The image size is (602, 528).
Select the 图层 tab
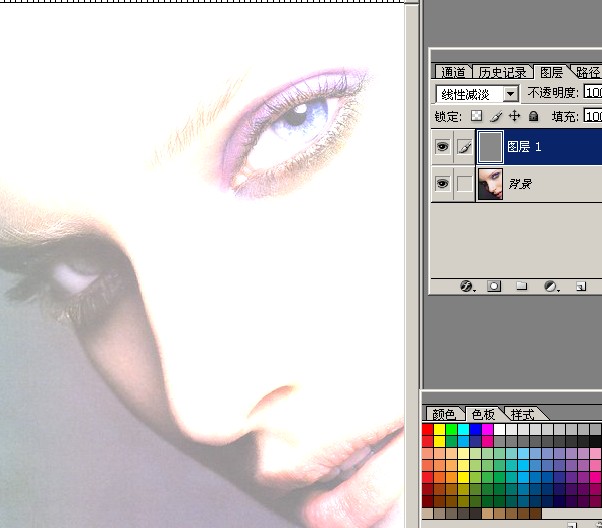[551, 72]
